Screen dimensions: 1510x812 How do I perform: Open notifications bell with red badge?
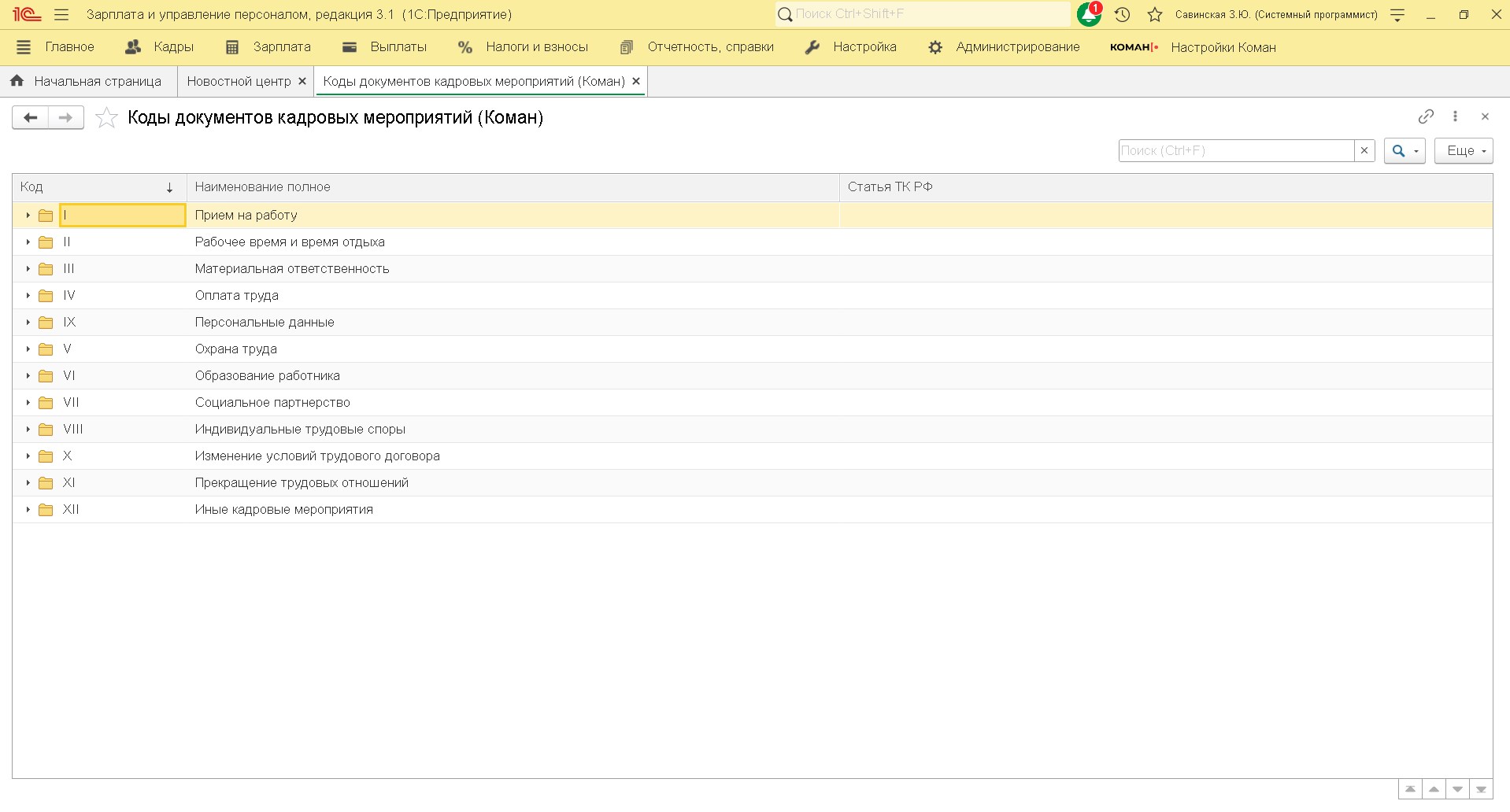1089,14
